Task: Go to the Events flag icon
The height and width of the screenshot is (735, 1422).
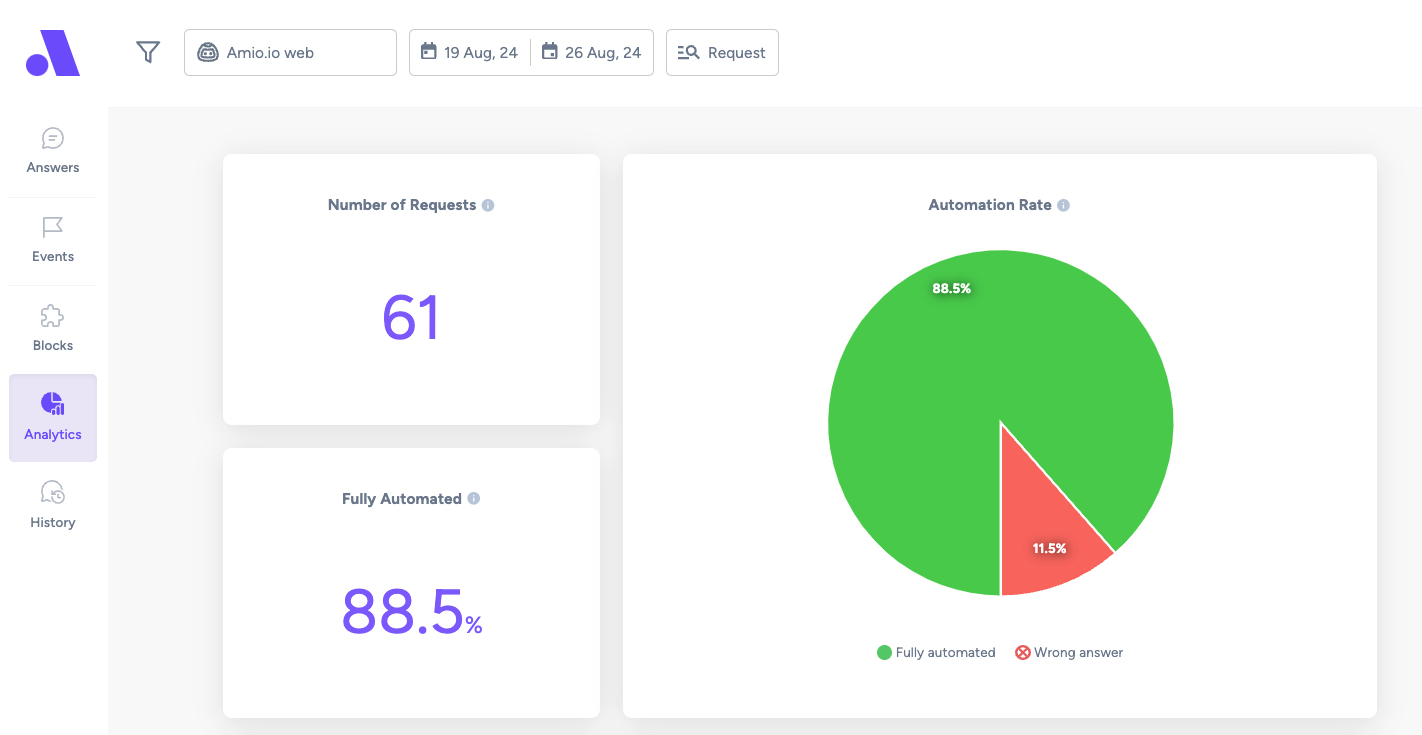Action: [x=53, y=228]
